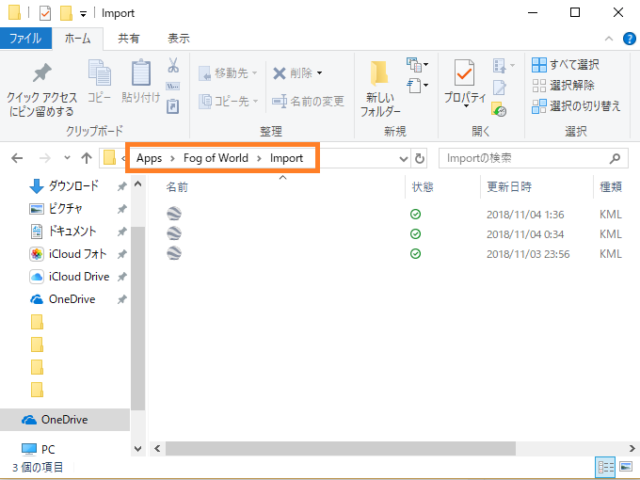Open the ファイル menu tab
640x480 pixels.
25,38
